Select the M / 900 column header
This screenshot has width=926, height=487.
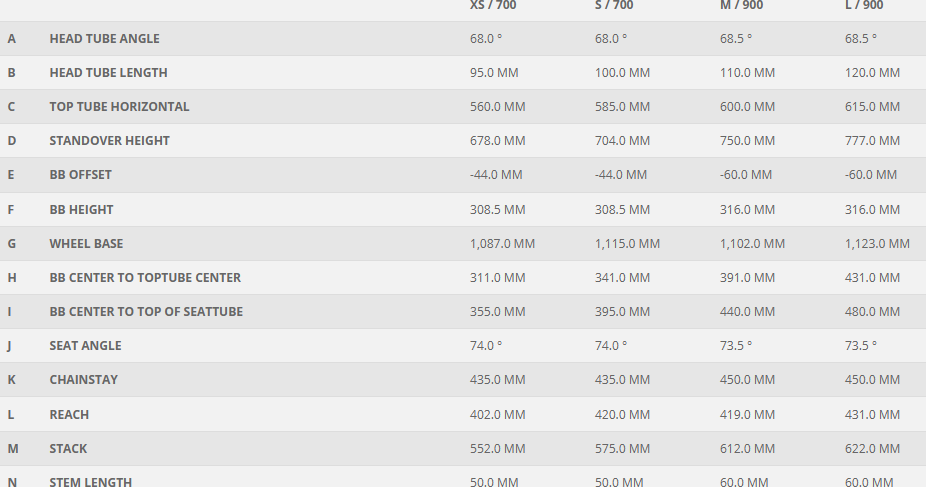[x=741, y=6]
